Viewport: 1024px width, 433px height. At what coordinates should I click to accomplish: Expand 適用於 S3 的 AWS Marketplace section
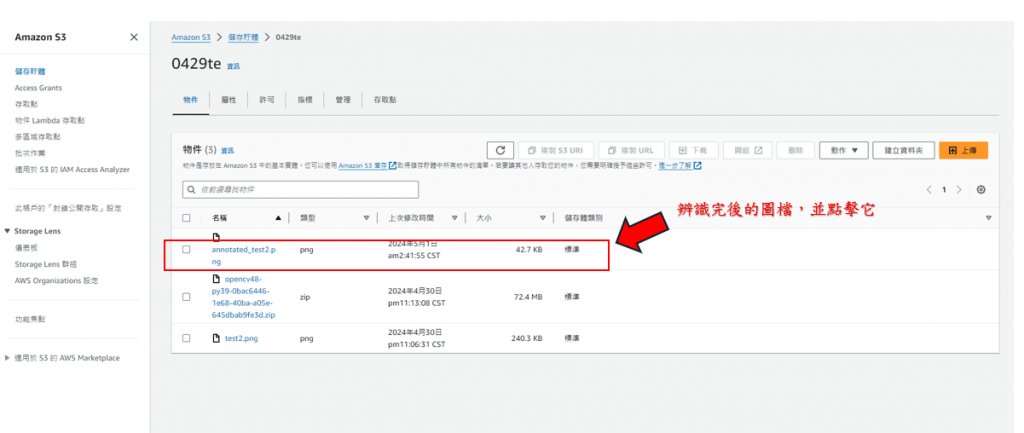[x=8, y=358]
